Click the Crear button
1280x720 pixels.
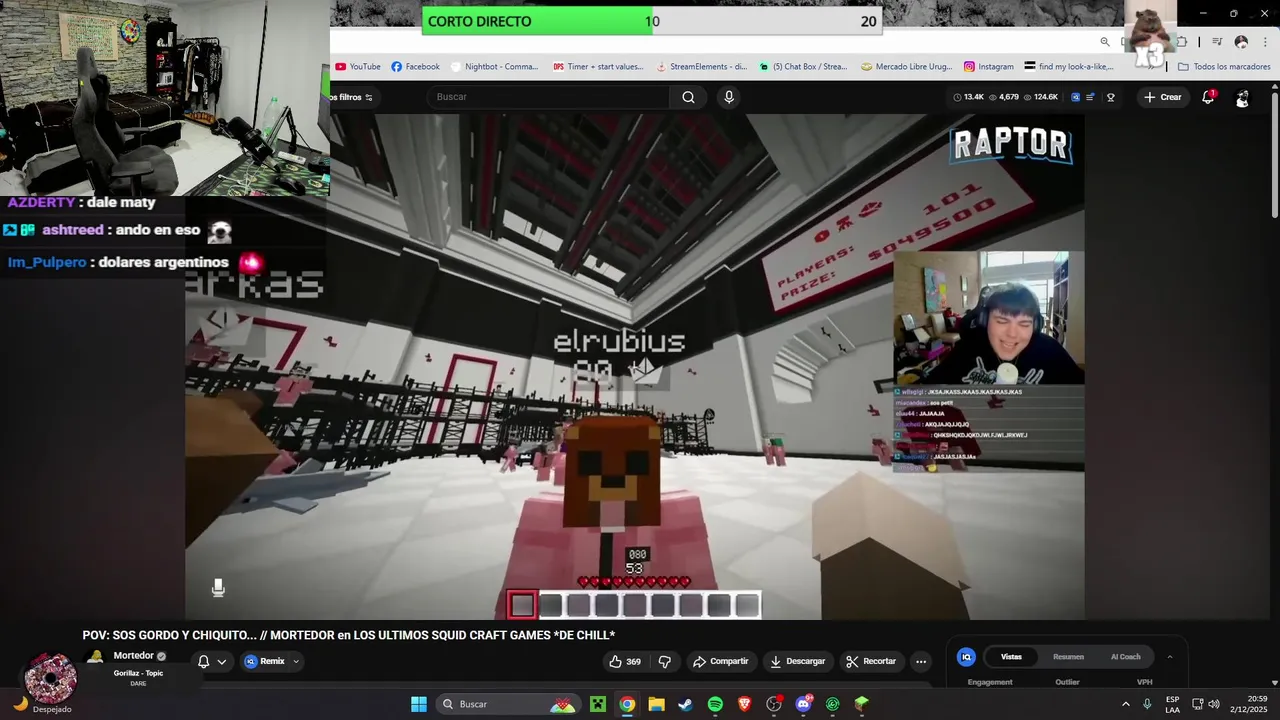(x=1163, y=97)
